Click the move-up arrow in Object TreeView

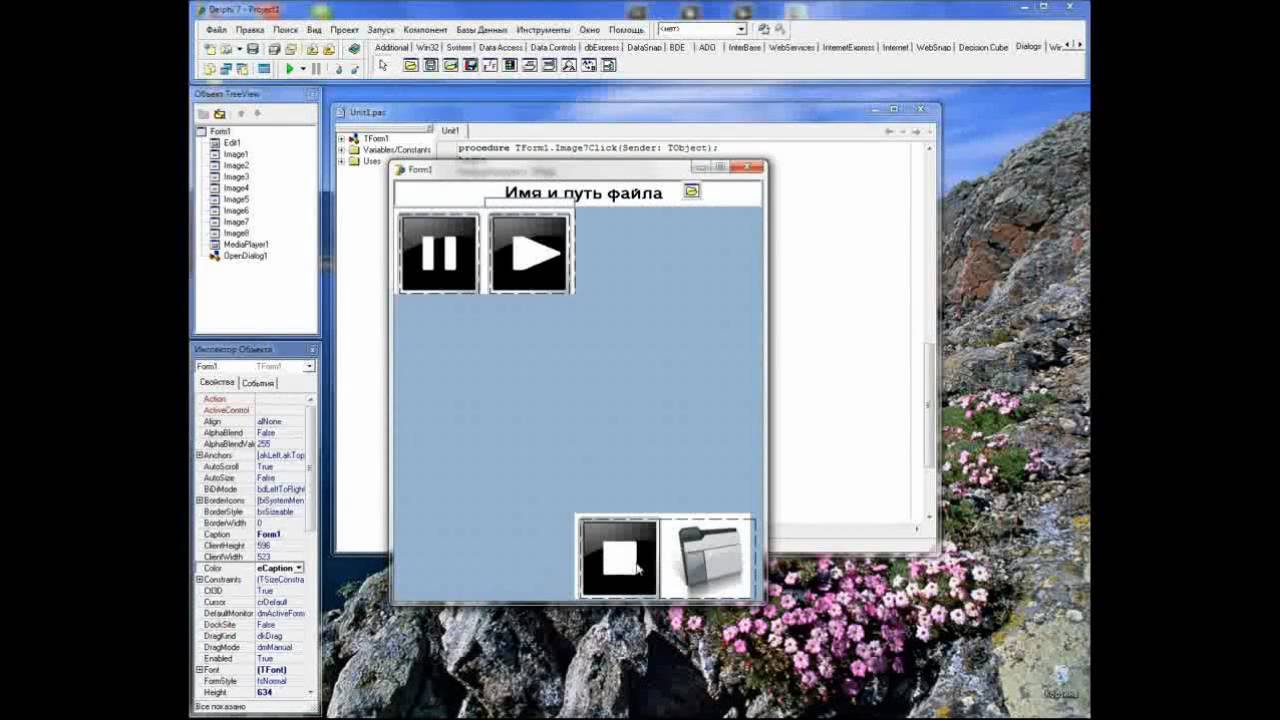point(241,114)
